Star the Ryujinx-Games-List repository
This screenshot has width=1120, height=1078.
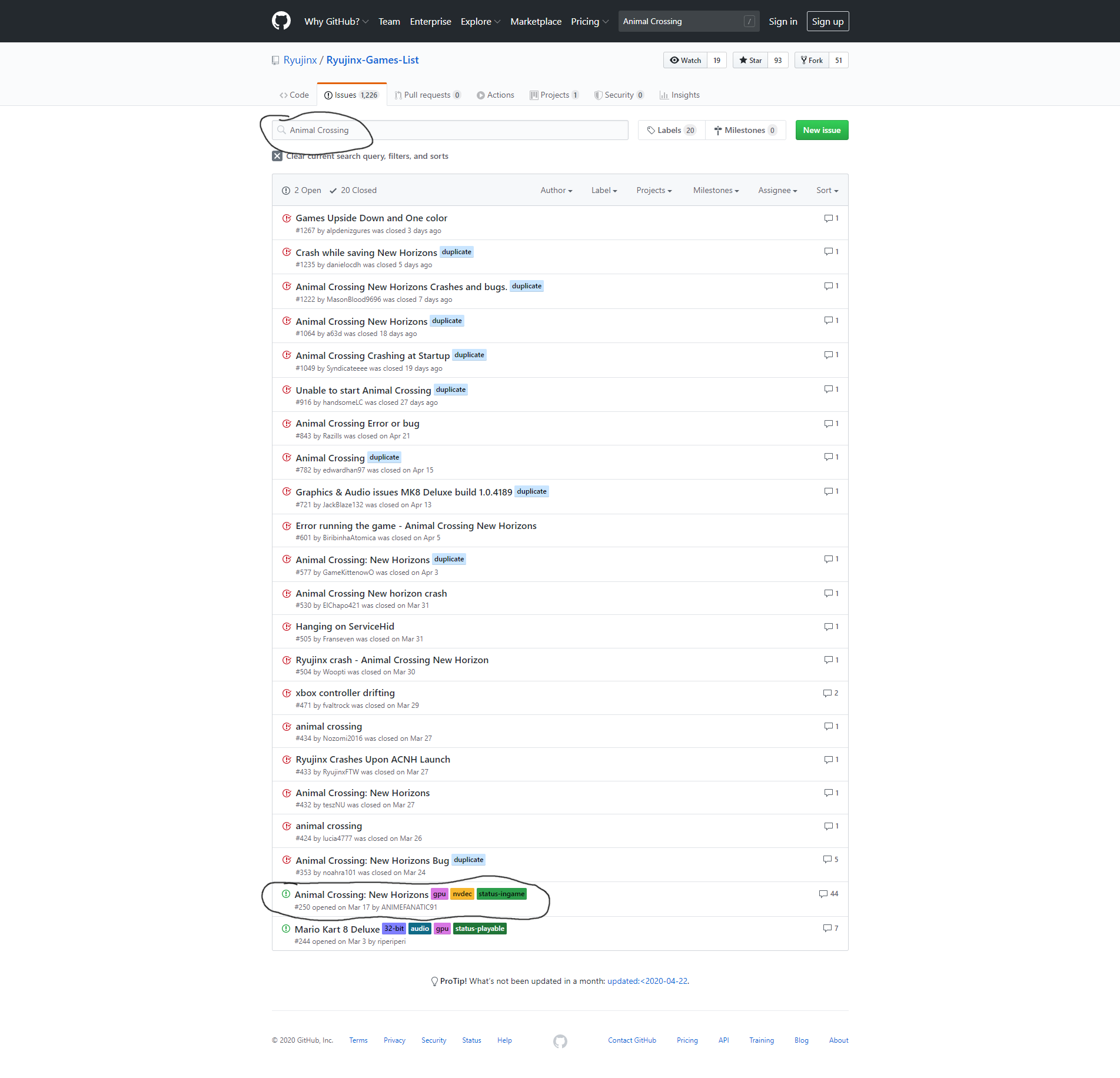[x=750, y=61]
